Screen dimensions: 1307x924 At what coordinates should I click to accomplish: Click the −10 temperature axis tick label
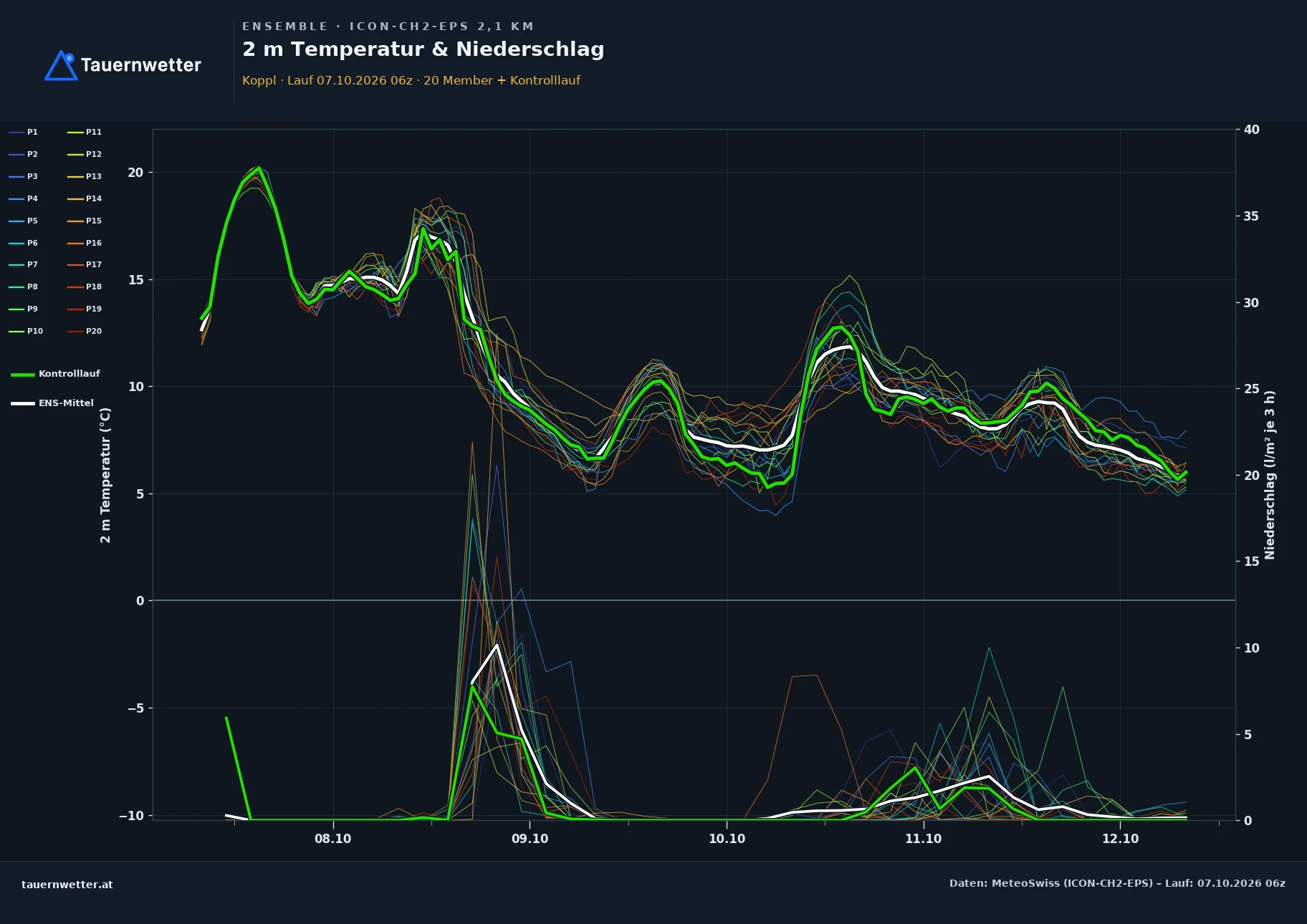(131, 816)
